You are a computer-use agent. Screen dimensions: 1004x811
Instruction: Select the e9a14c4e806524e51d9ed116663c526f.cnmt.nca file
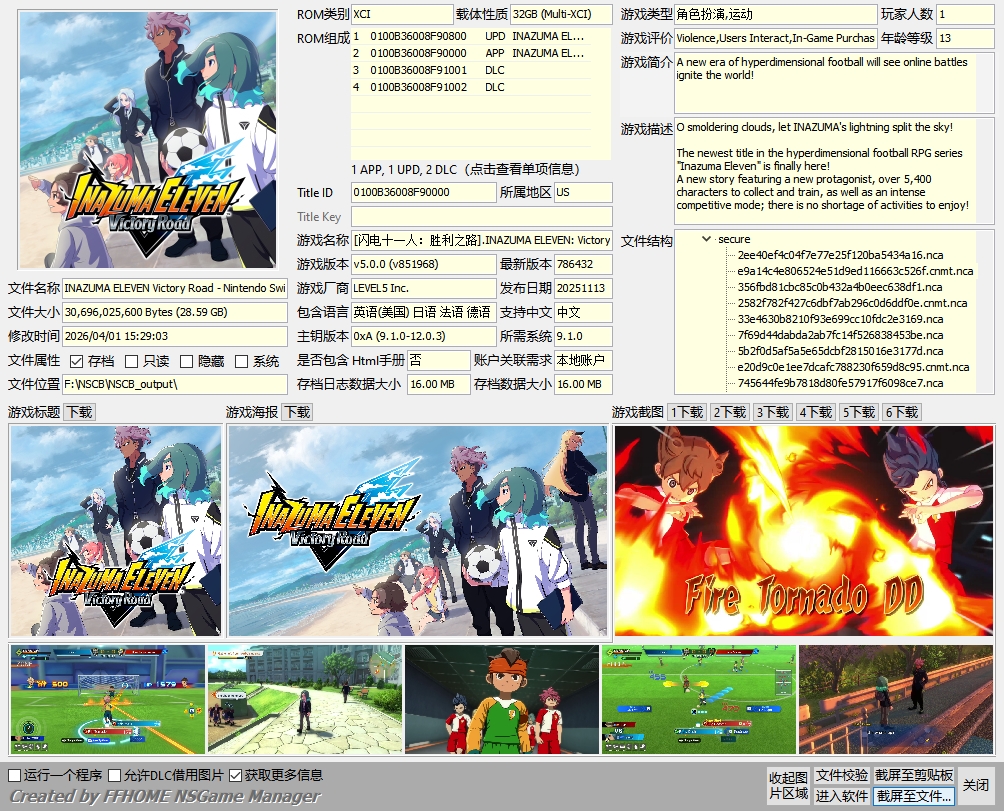click(854, 271)
